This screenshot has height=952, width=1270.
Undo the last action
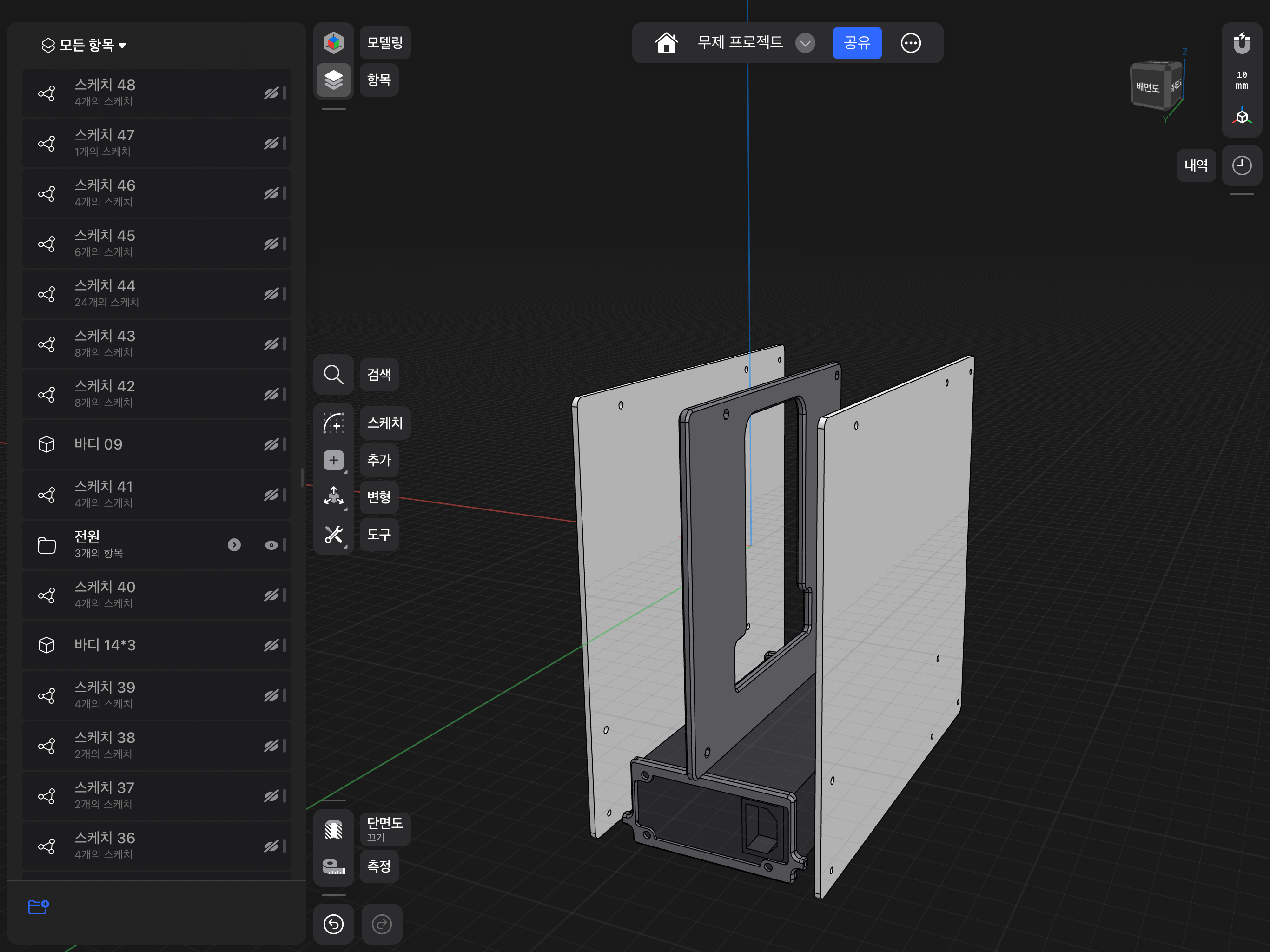click(x=334, y=924)
